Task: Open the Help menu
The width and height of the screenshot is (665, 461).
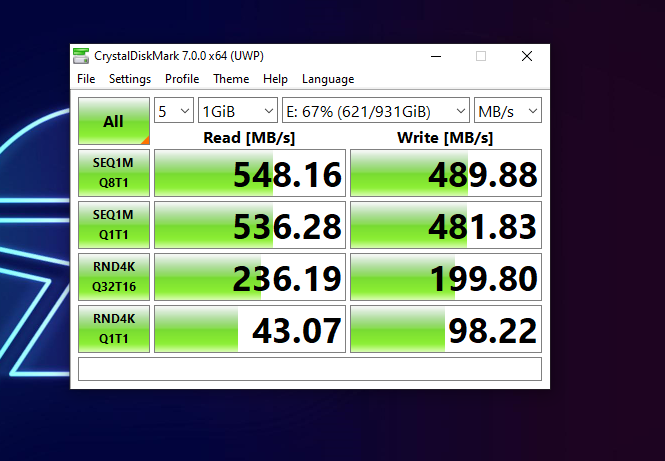Action: pos(275,79)
